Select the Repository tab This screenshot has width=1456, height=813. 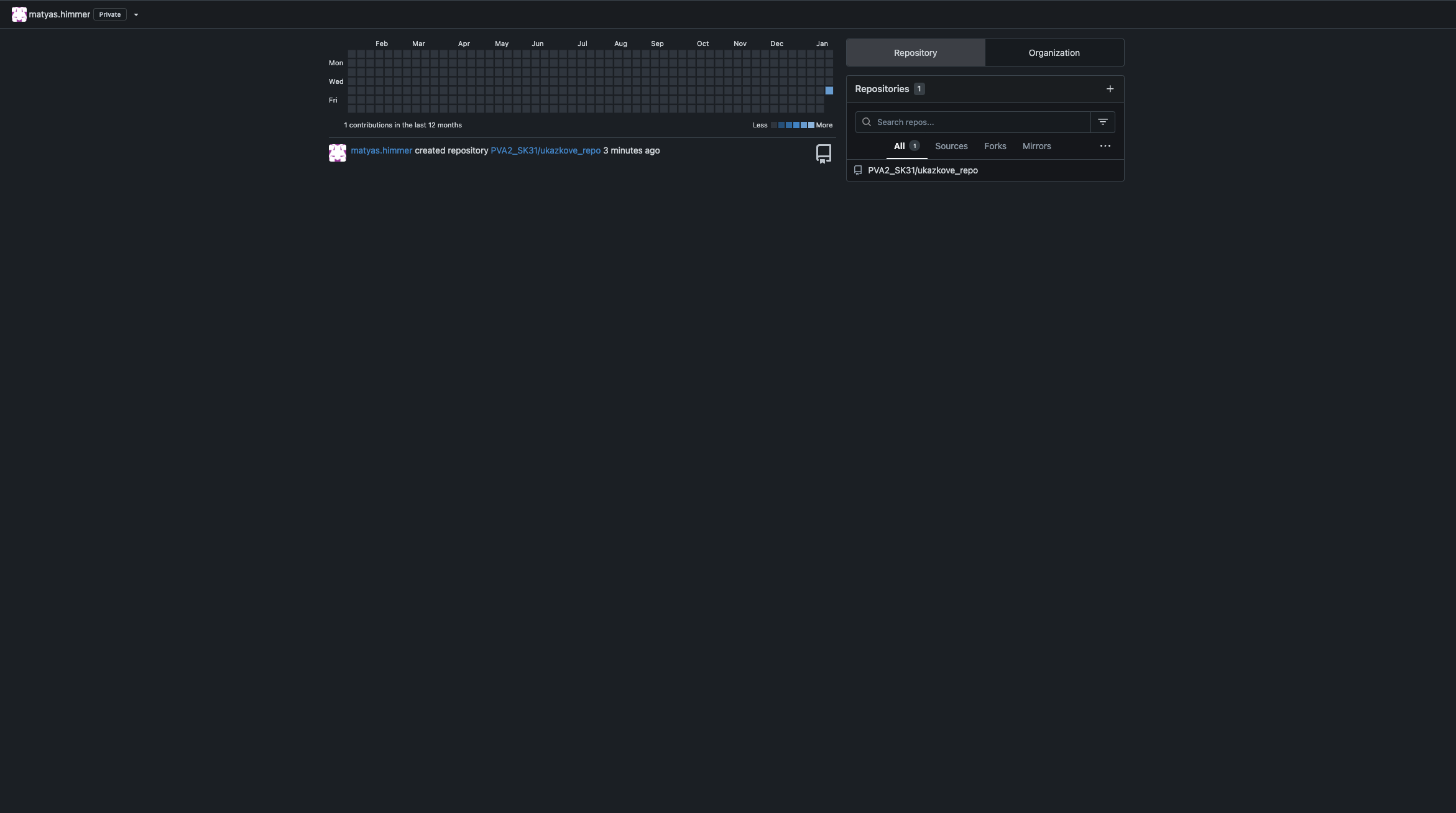coord(915,53)
